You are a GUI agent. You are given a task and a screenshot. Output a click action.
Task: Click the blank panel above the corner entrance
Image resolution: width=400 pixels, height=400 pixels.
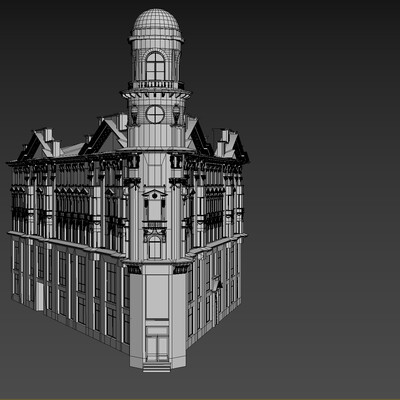click(x=157, y=296)
